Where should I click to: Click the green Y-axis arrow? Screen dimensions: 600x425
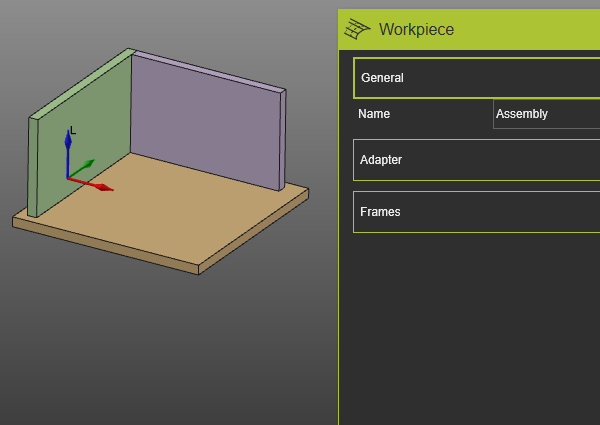point(85,166)
